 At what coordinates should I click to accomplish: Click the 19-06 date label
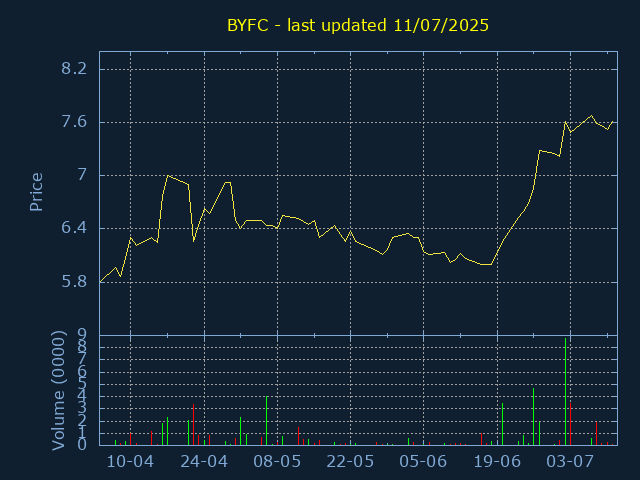tap(497, 462)
